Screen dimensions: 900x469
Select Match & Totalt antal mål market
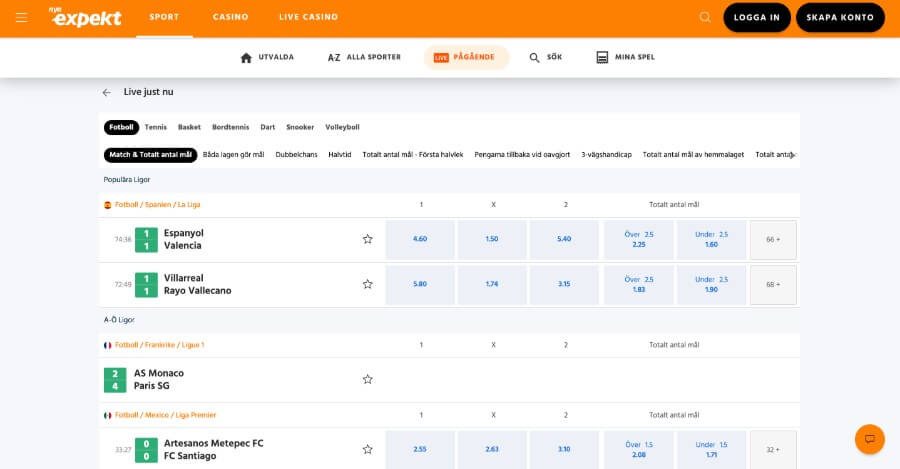tap(150, 155)
